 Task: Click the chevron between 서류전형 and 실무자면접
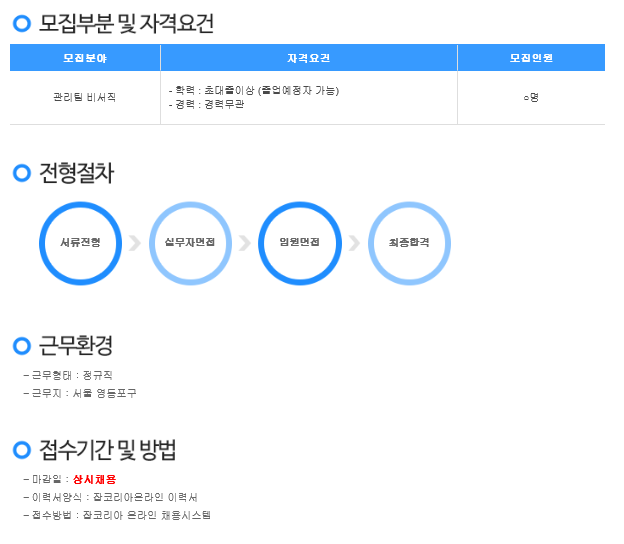[x=135, y=243]
